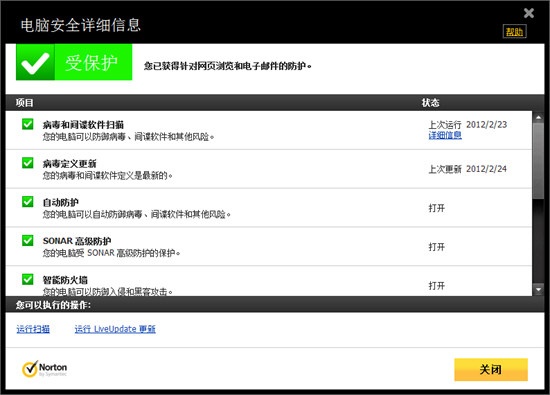Click the 项目 column header
The height and width of the screenshot is (395, 550).
click(x=25, y=103)
